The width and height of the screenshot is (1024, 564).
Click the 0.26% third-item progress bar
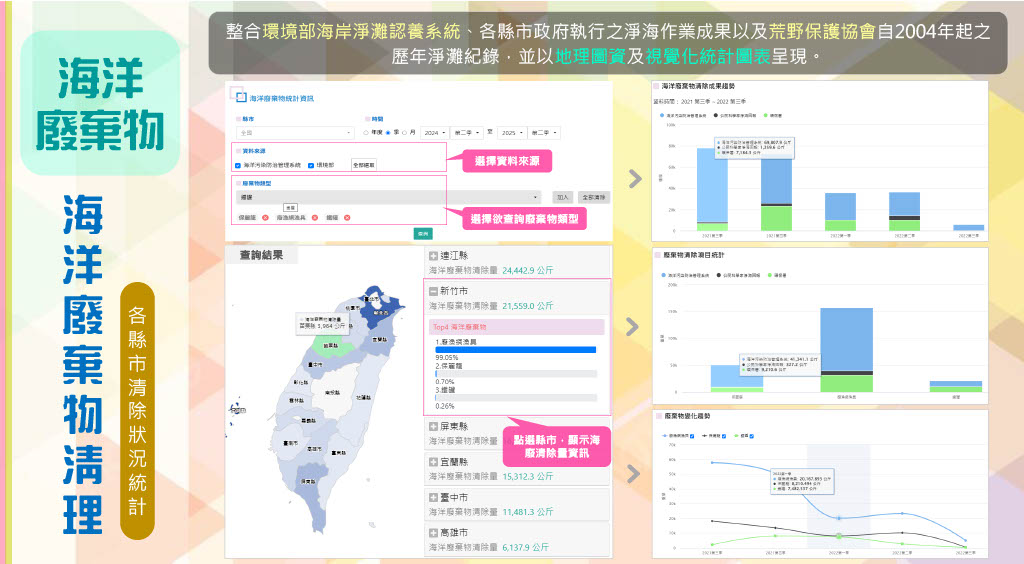coord(516,398)
